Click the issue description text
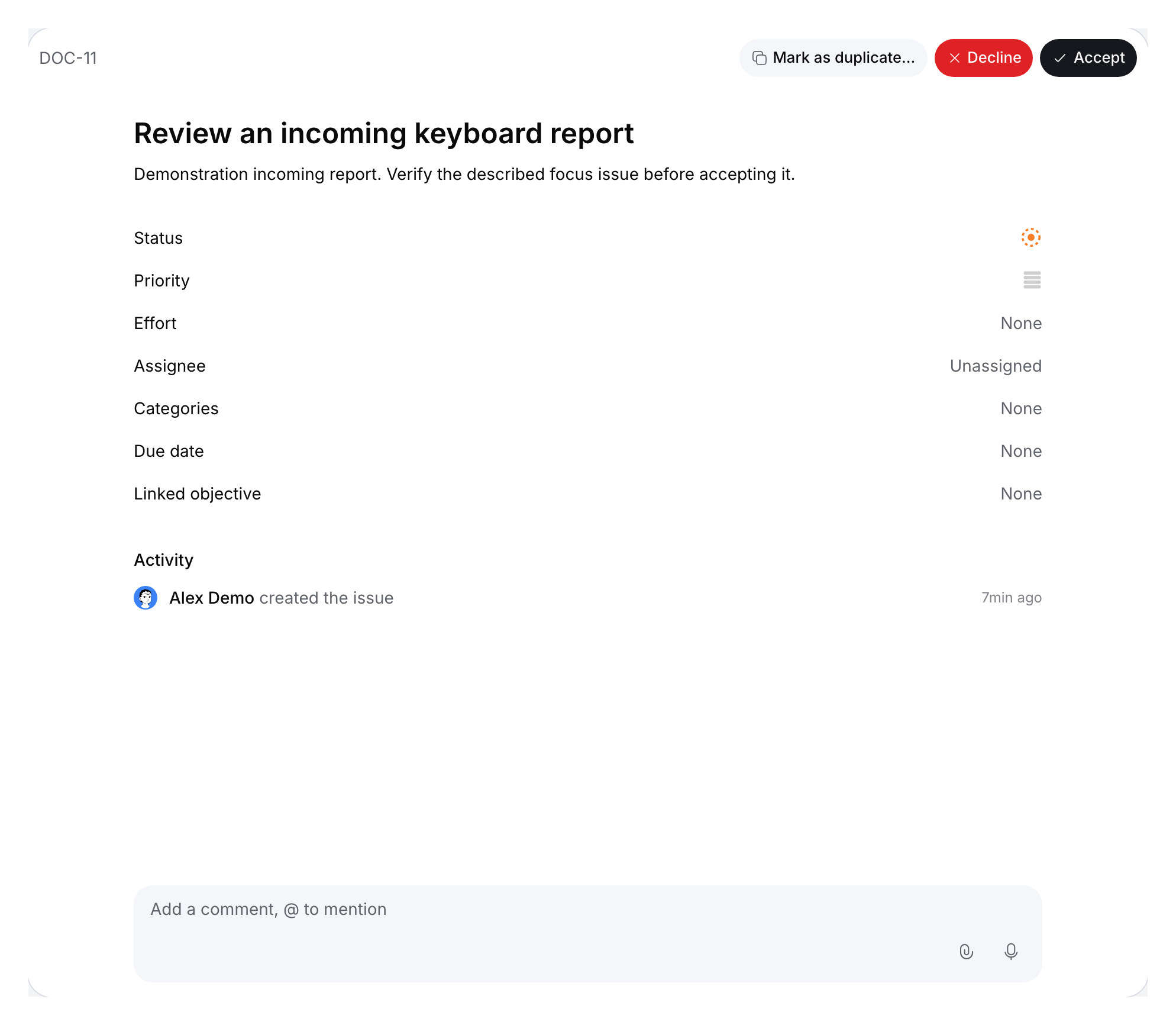Screen dimensions: 1176x1025 (464, 174)
